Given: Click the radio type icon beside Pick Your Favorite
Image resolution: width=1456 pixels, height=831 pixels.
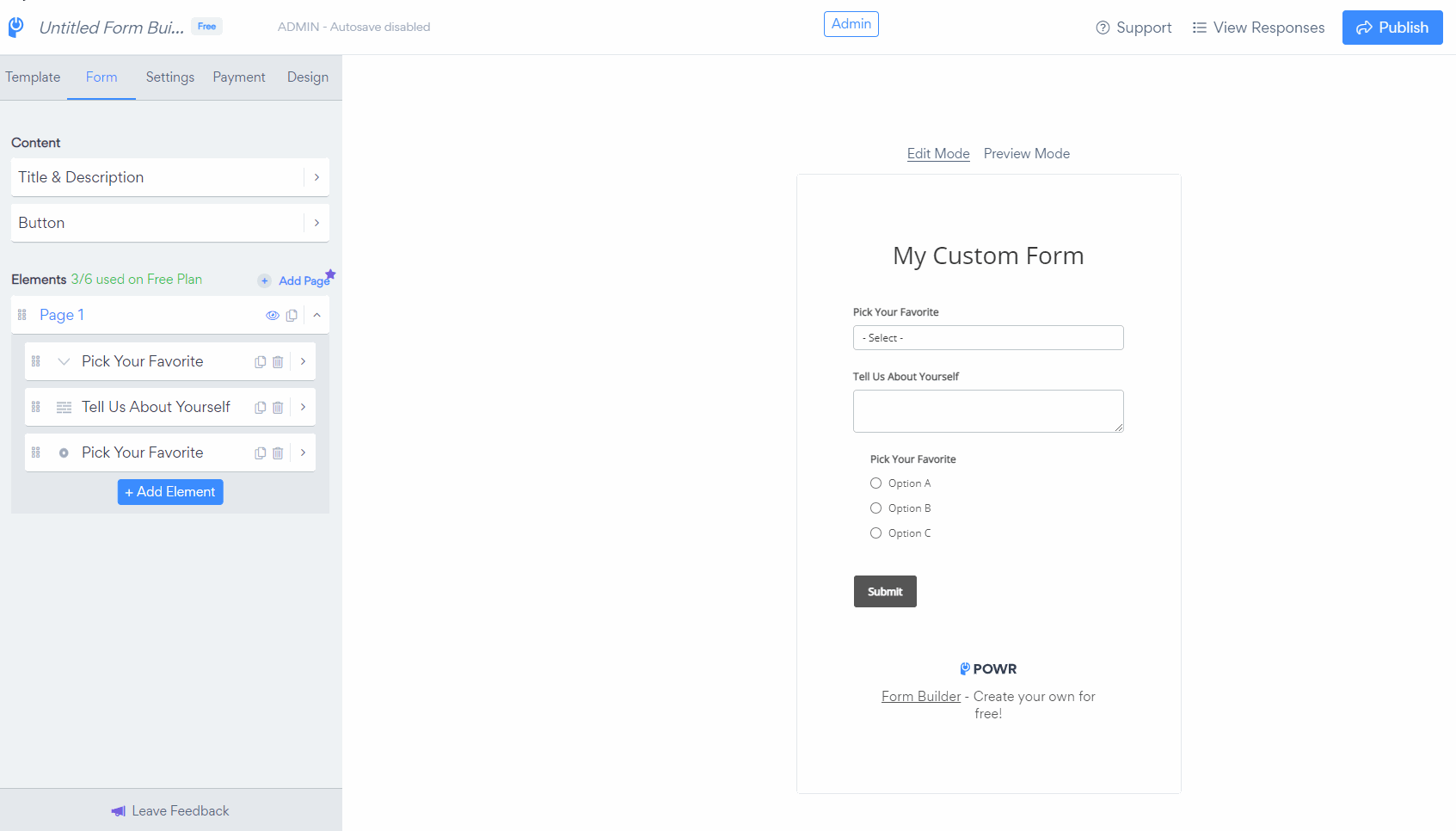Looking at the screenshot, I should 64,452.
